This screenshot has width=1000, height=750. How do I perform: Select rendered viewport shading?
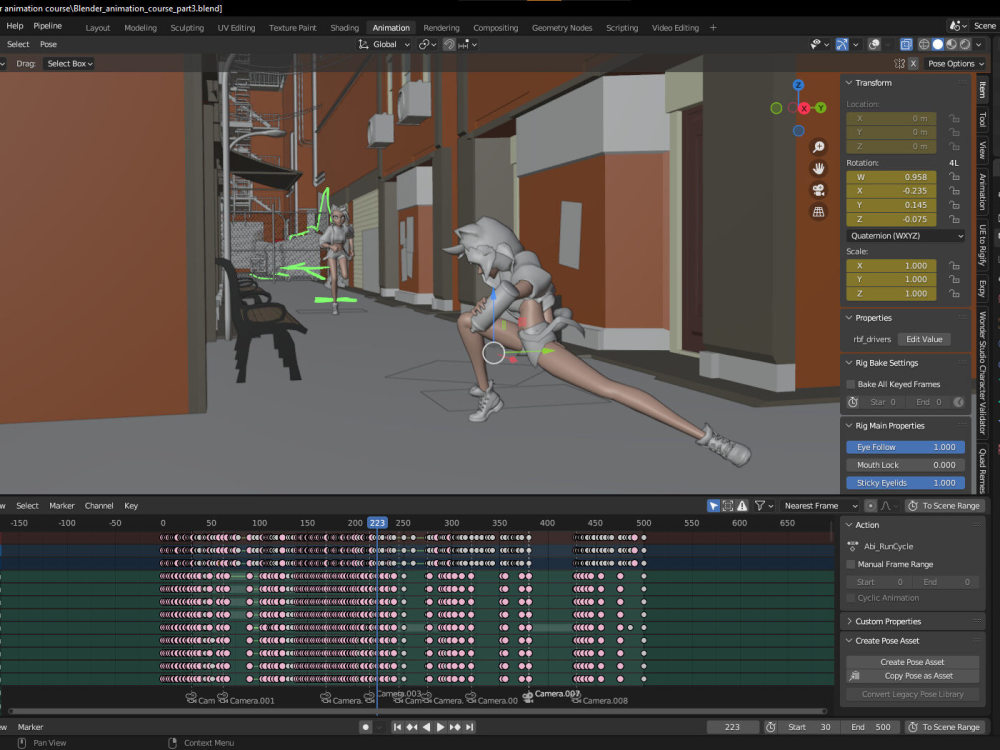[x=966, y=44]
